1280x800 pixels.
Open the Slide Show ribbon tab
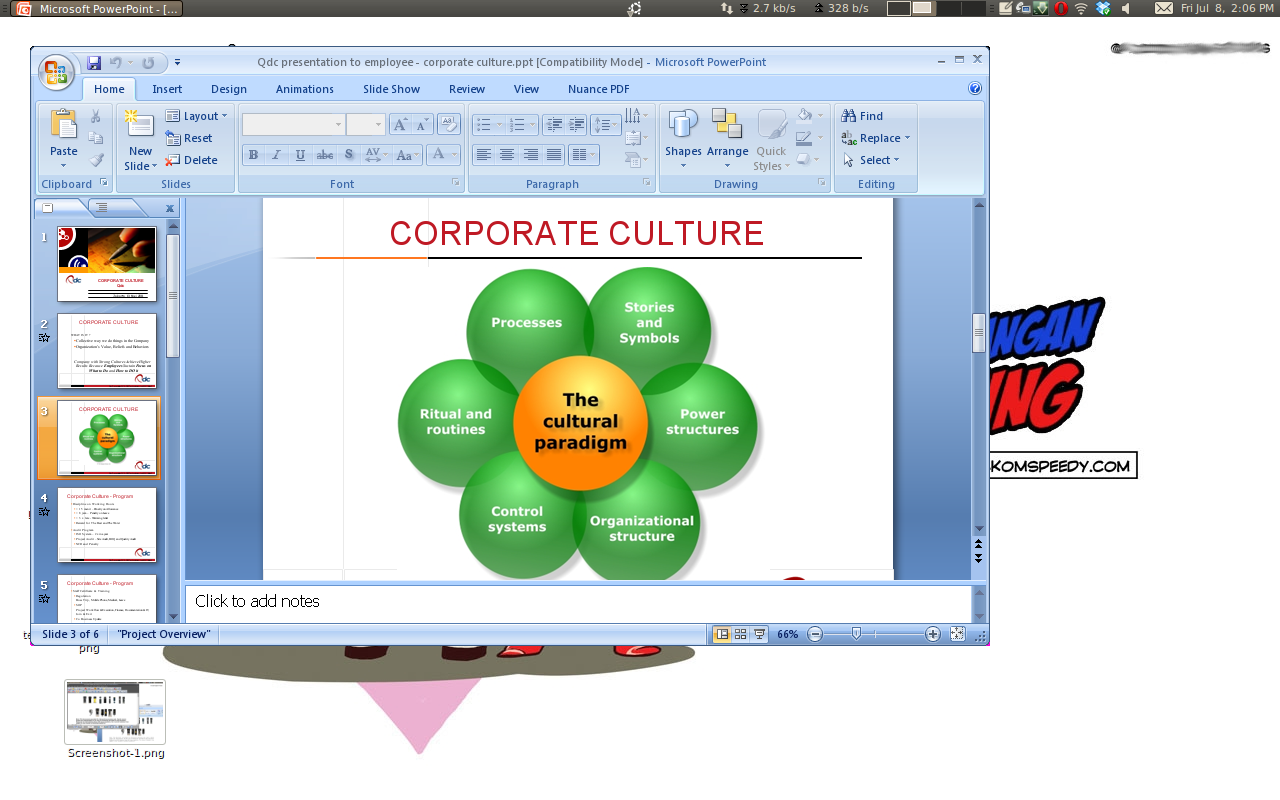pyautogui.click(x=391, y=89)
